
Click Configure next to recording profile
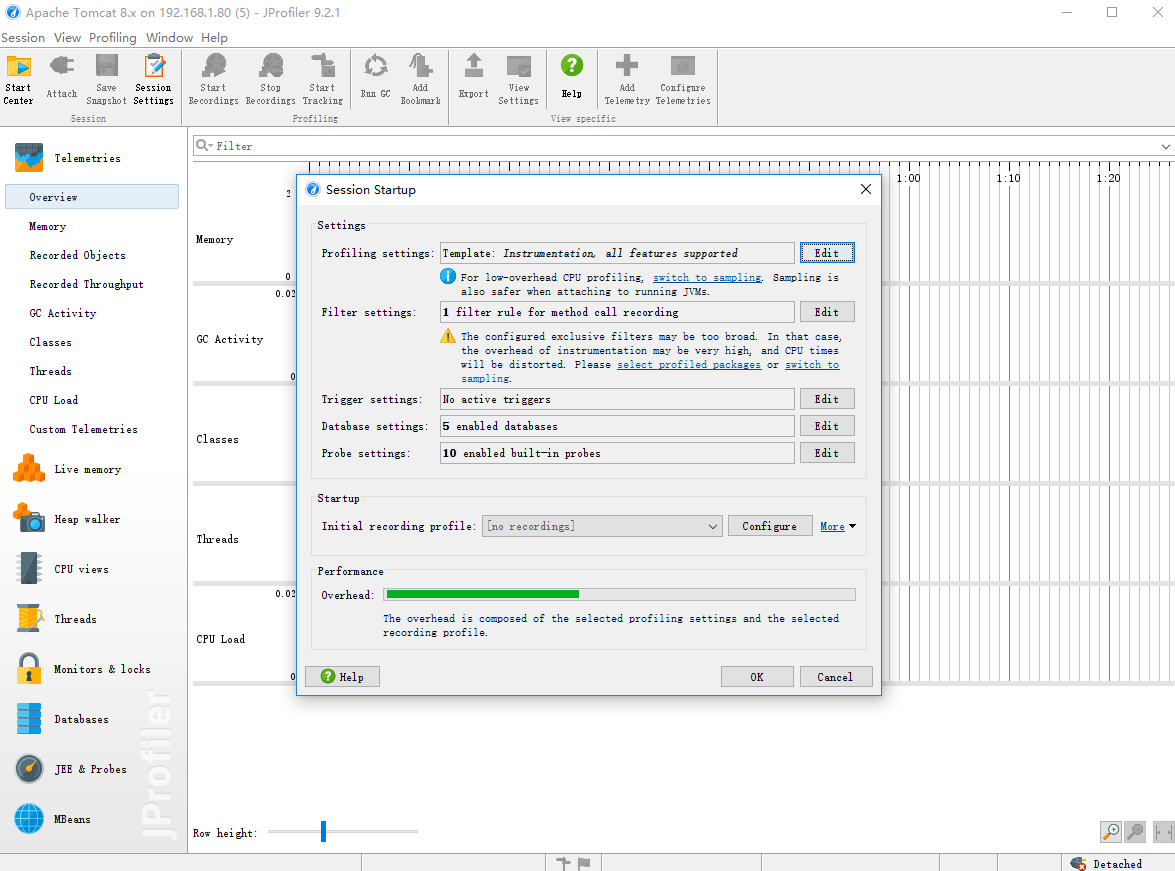tap(770, 526)
